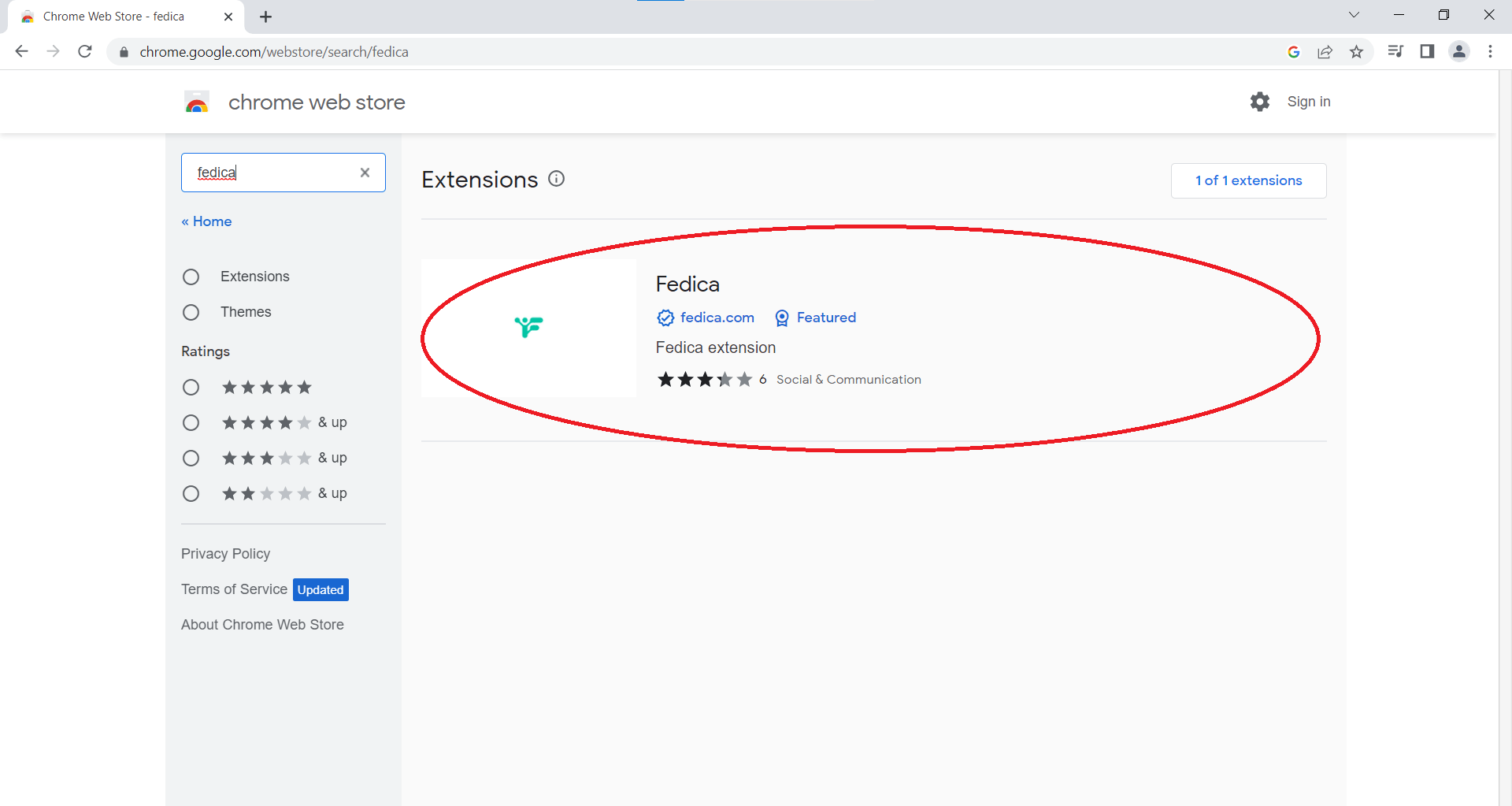Screen dimensions: 1512x806
Task: Open the side panel control
Action: click(x=1427, y=51)
